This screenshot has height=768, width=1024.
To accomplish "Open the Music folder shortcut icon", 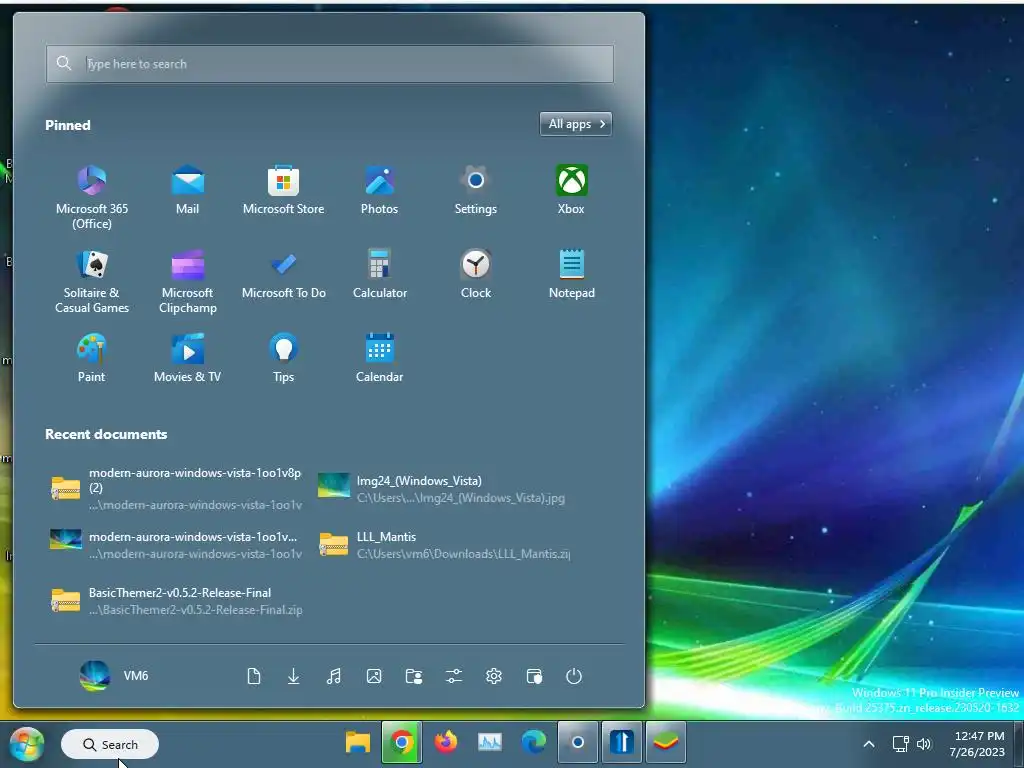I will coord(334,676).
